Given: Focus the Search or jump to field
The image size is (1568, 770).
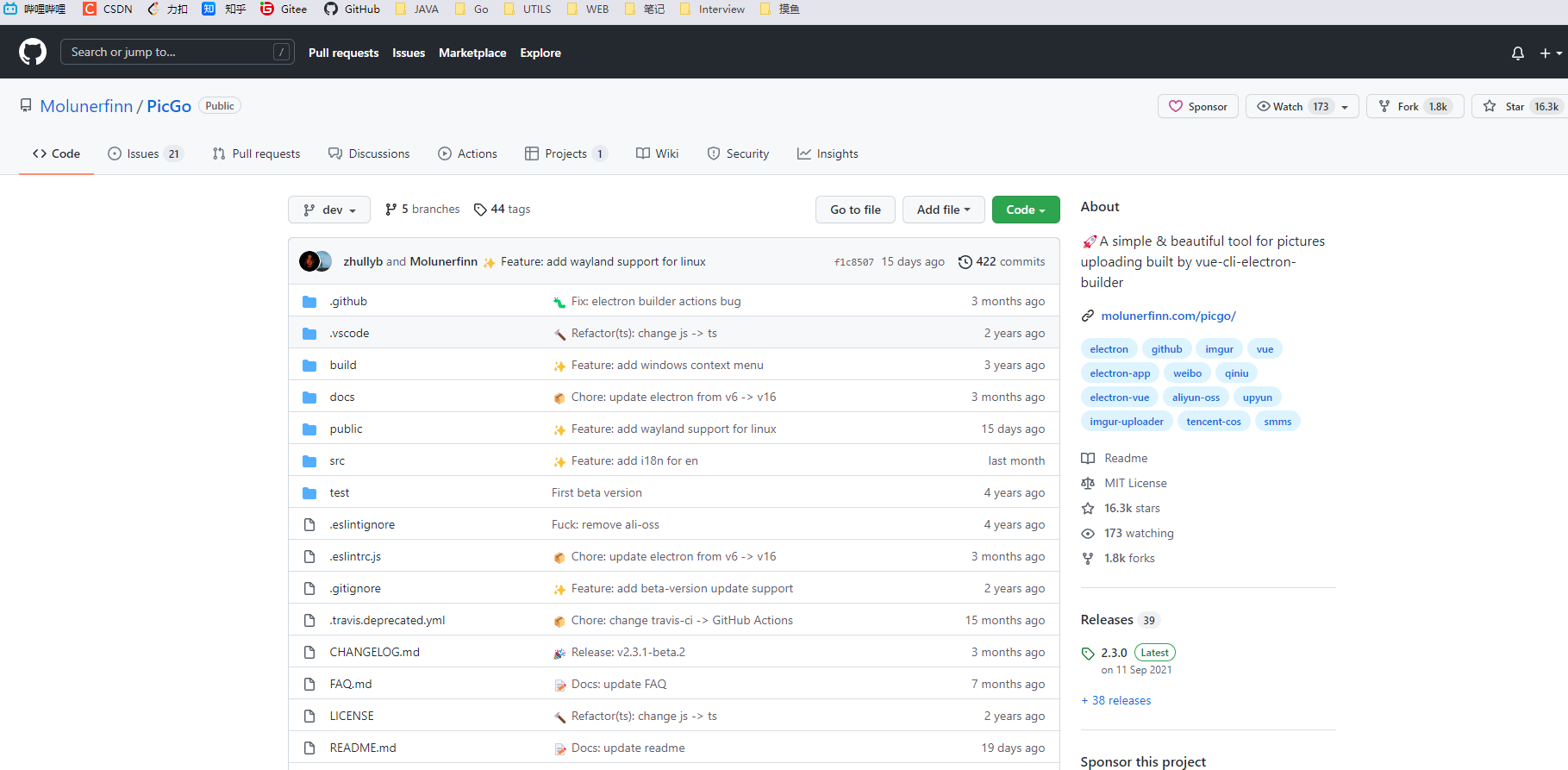Looking at the screenshot, I should (178, 52).
